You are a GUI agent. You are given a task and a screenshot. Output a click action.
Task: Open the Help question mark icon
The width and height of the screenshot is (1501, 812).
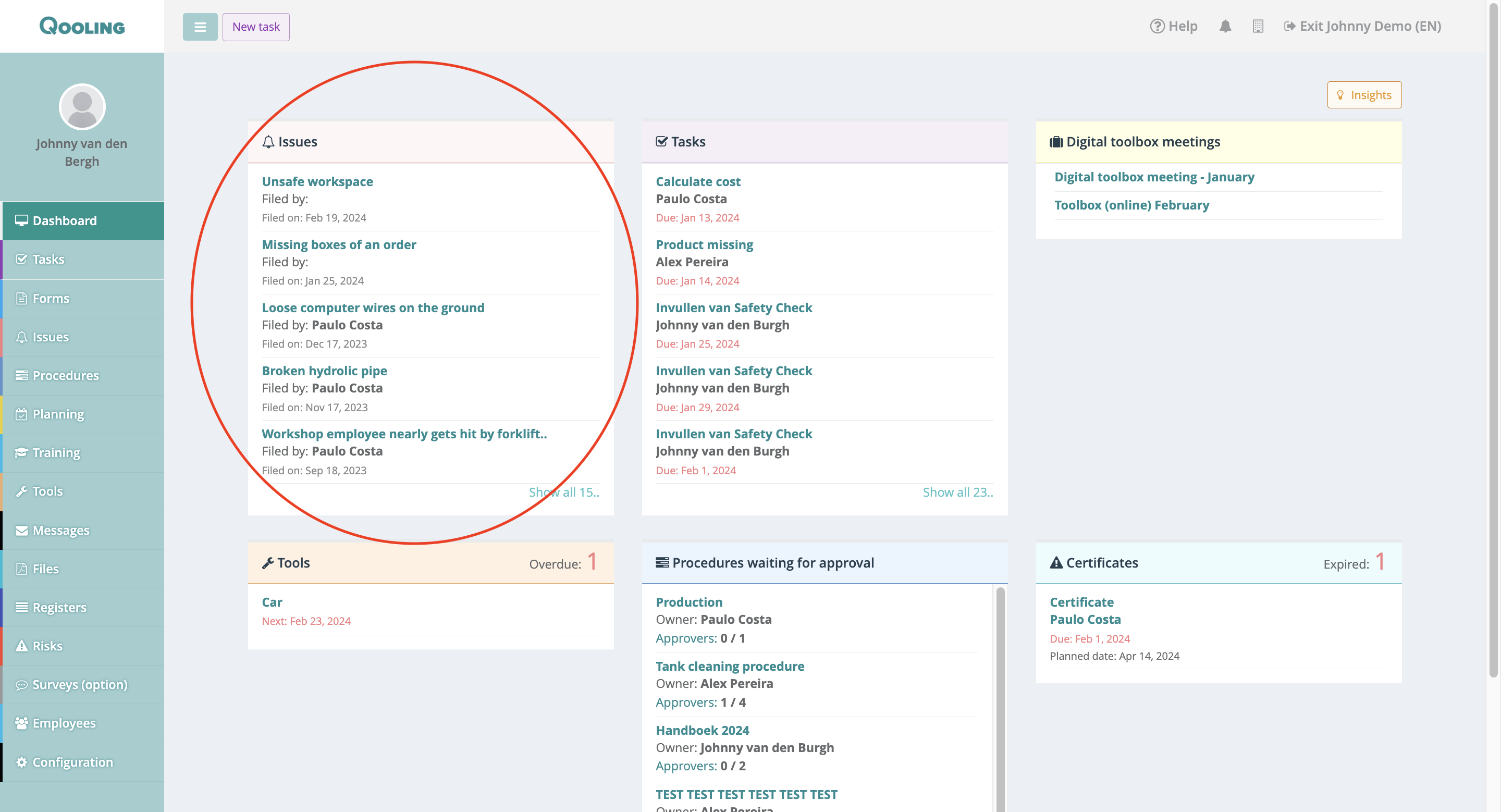tap(1156, 26)
